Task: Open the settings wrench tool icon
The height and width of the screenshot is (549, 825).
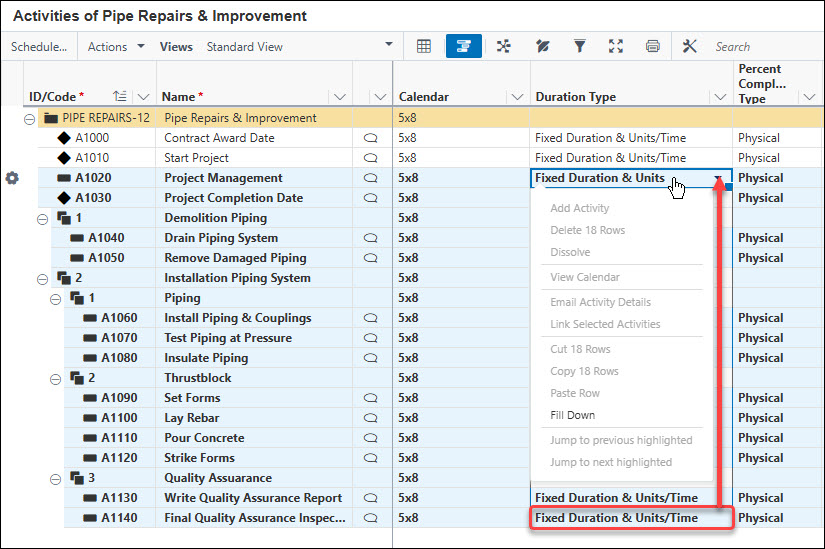Action: click(x=689, y=46)
